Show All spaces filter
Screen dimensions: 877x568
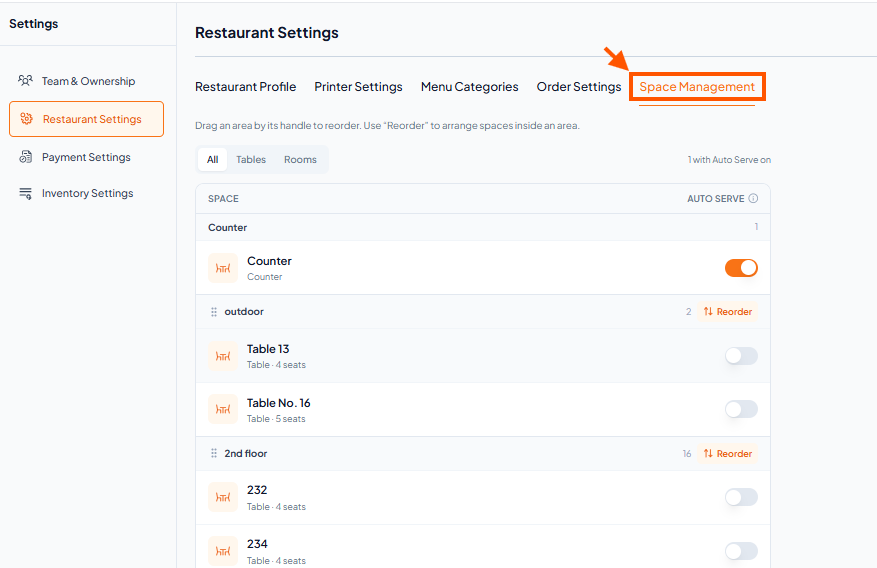(x=213, y=159)
